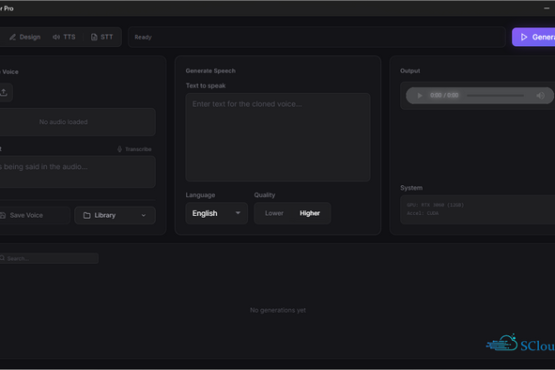Click the Save Voice button
Image resolution: width=555 pixels, height=370 pixels.
pyautogui.click(x=35, y=215)
